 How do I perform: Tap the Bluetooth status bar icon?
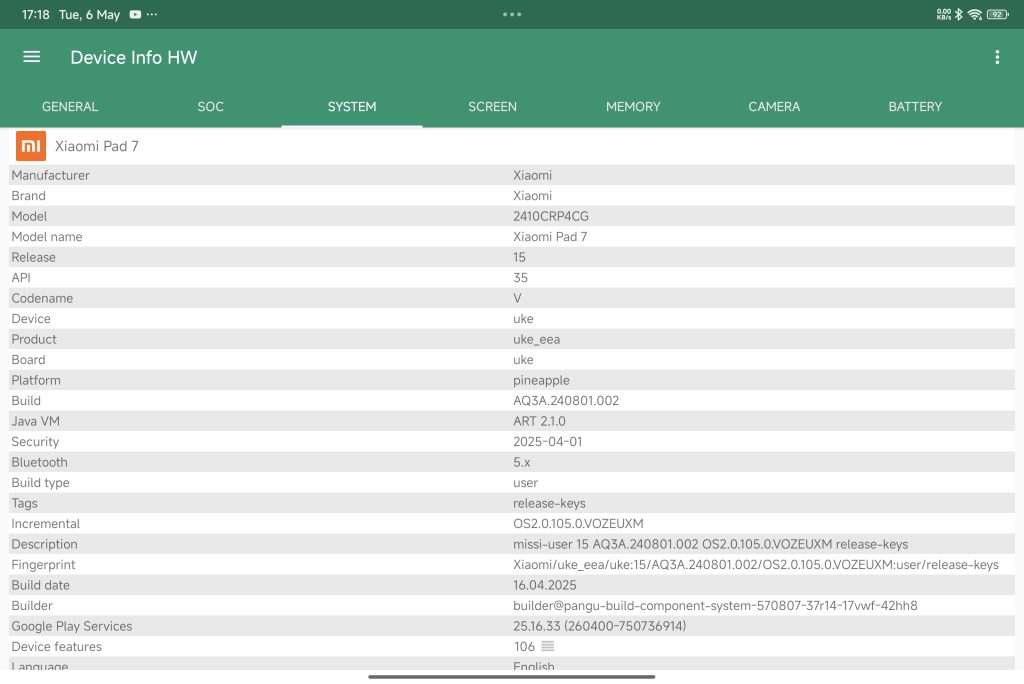click(x=958, y=15)
